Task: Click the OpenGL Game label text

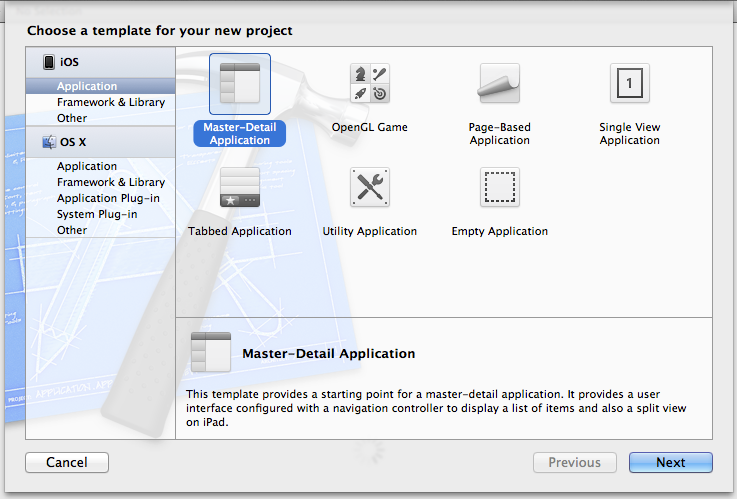Action: pos(369,127)
